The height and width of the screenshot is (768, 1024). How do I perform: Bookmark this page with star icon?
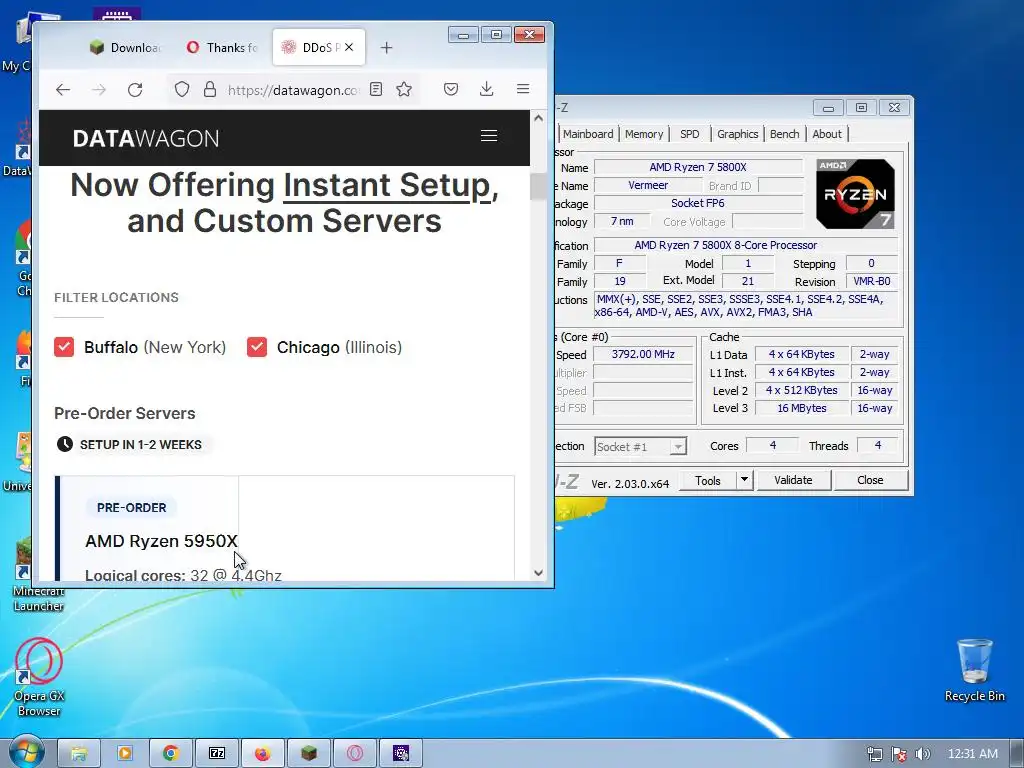[x=404, y=89]
